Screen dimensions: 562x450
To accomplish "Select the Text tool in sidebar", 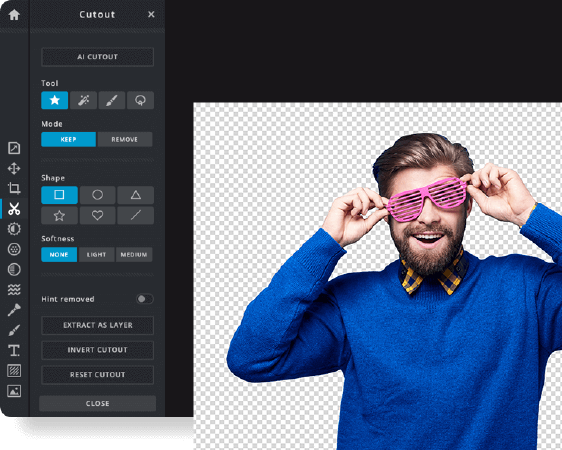I will (x=14, y=350).
